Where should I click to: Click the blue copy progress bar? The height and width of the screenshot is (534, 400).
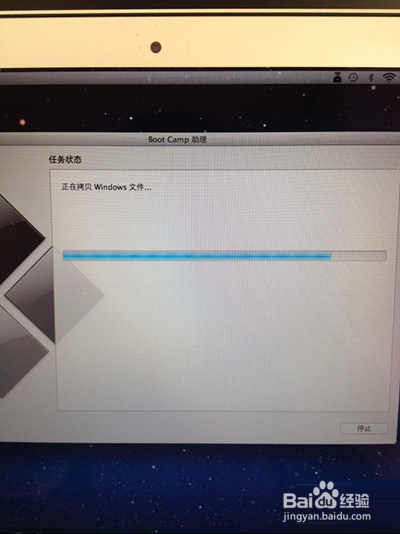pos(224,255)
